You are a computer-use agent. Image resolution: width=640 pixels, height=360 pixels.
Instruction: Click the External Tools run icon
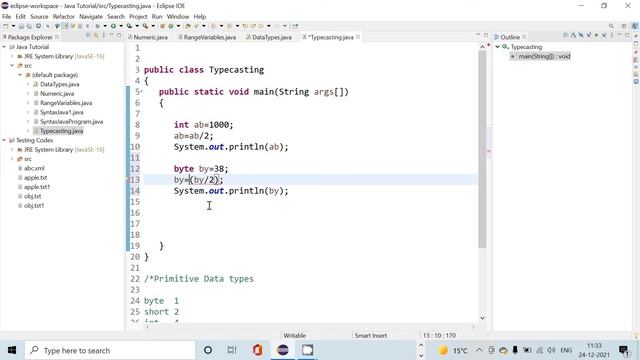[x=145, y=26]
